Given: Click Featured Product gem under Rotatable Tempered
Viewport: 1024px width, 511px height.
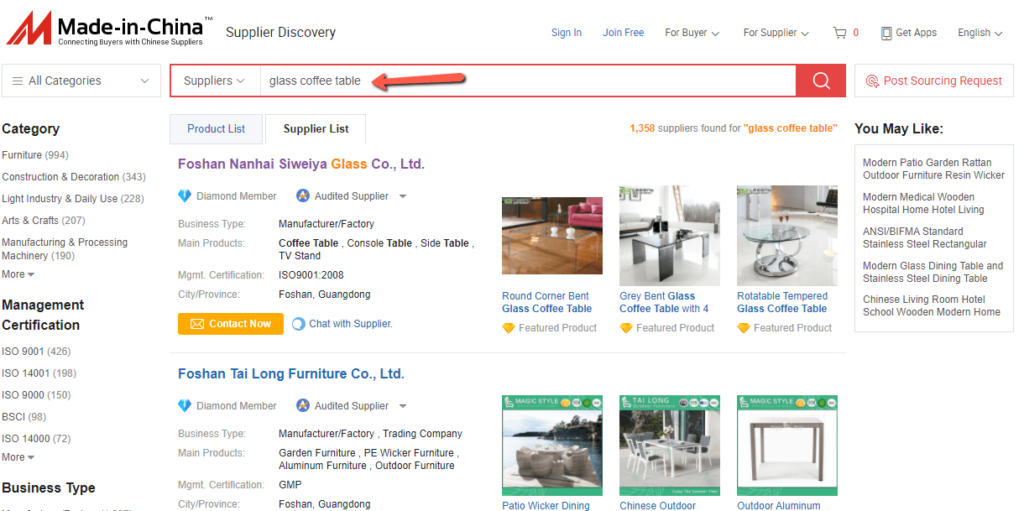Looking at the screenshot, I should tap(744, 328).
